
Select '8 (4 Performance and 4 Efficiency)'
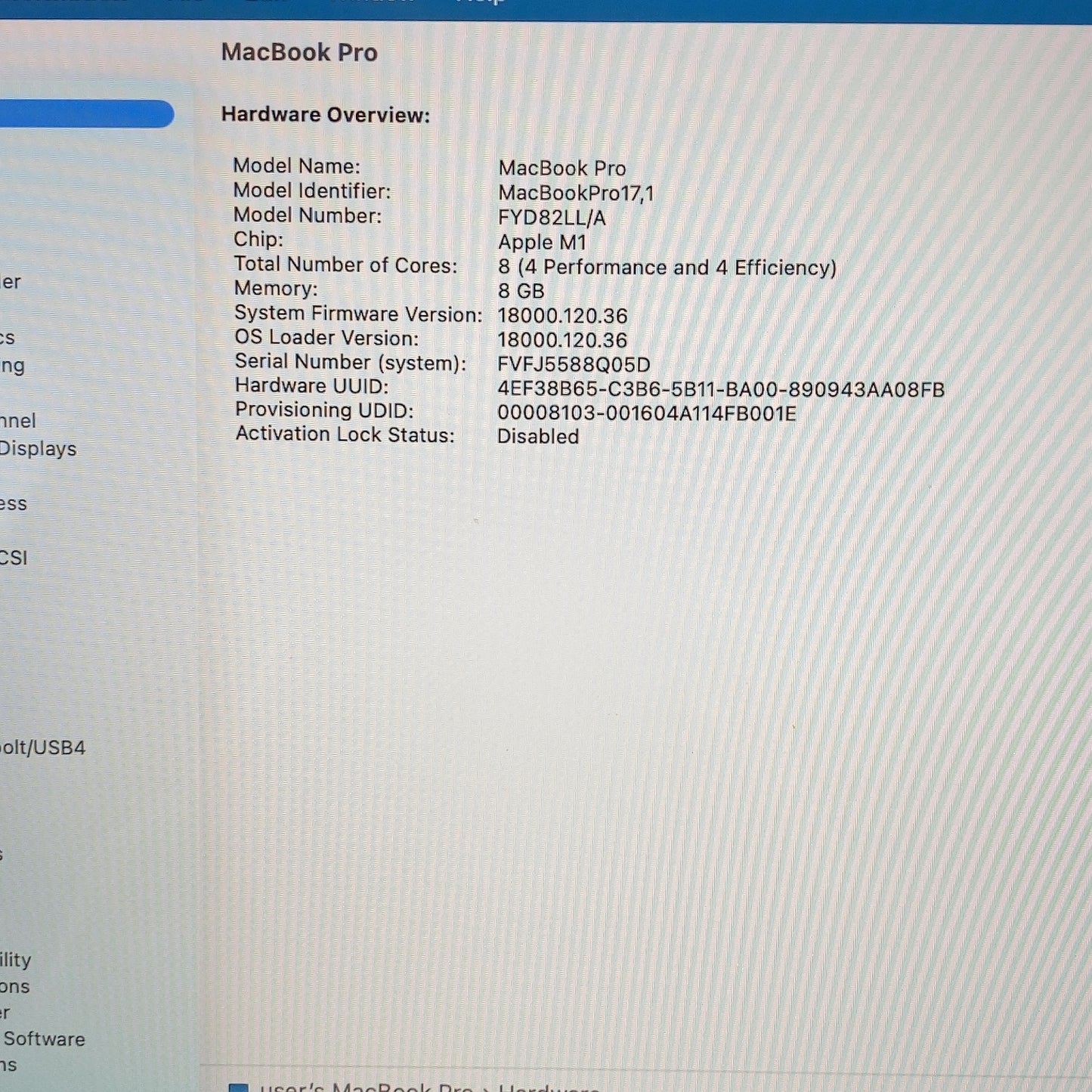(x=667, y=268)
